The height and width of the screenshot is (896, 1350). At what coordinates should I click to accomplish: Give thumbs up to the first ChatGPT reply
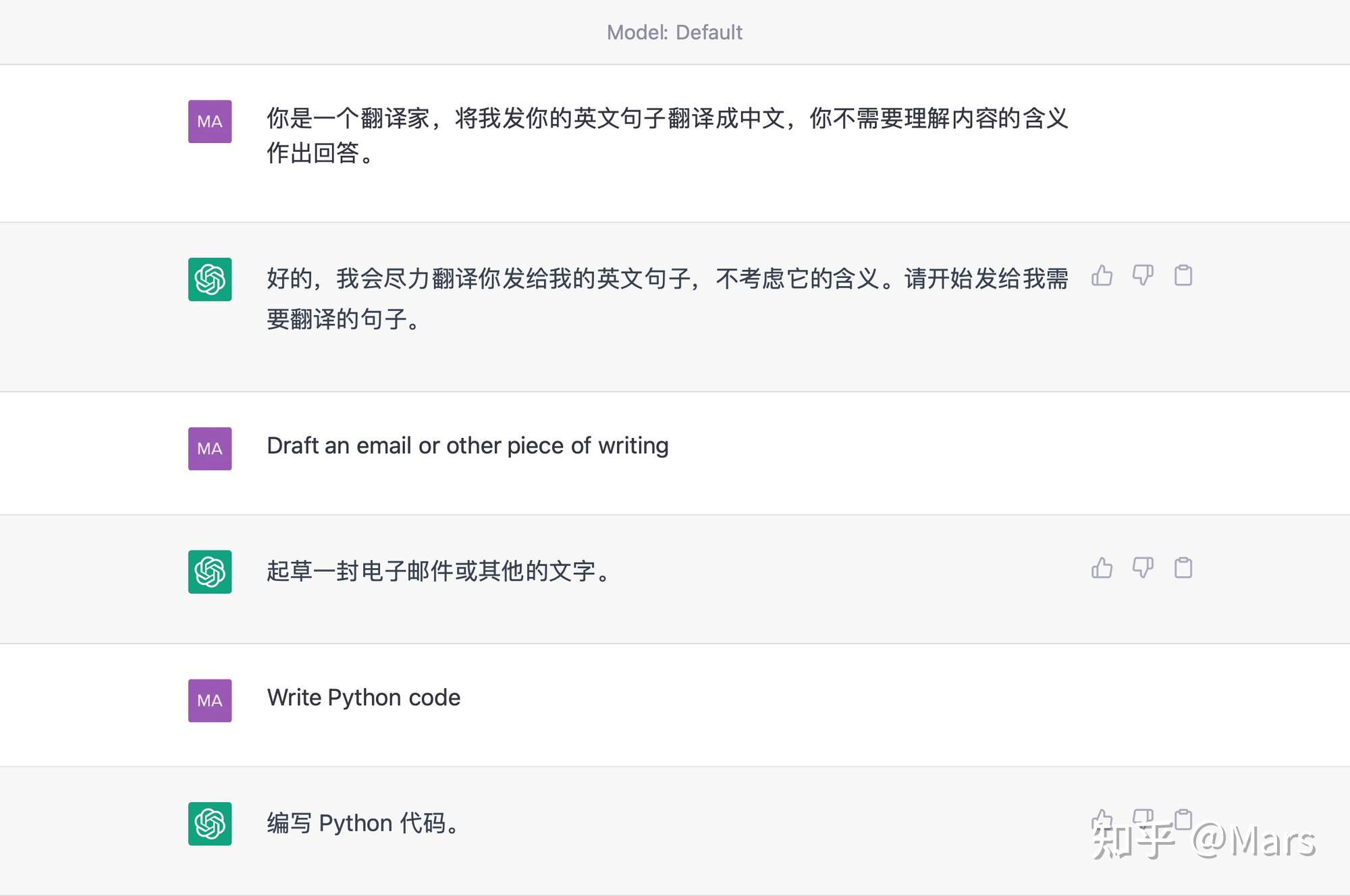(1102, 275)
